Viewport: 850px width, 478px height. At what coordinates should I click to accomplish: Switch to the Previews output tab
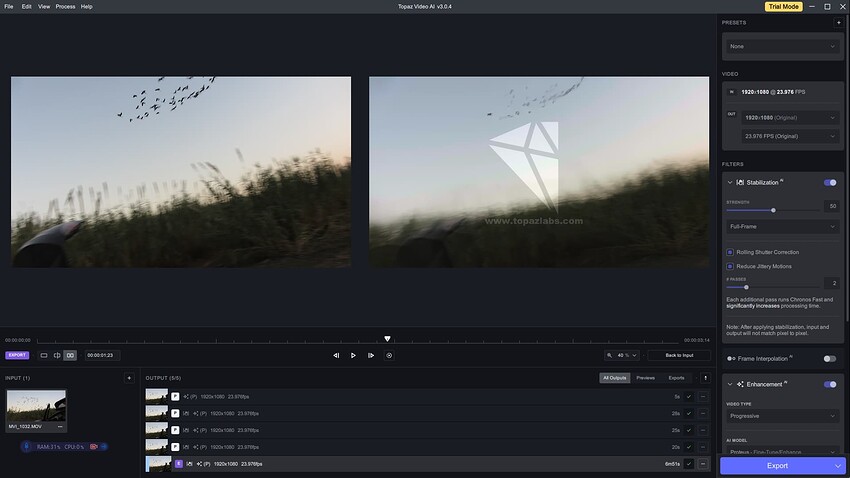(646, 378)
